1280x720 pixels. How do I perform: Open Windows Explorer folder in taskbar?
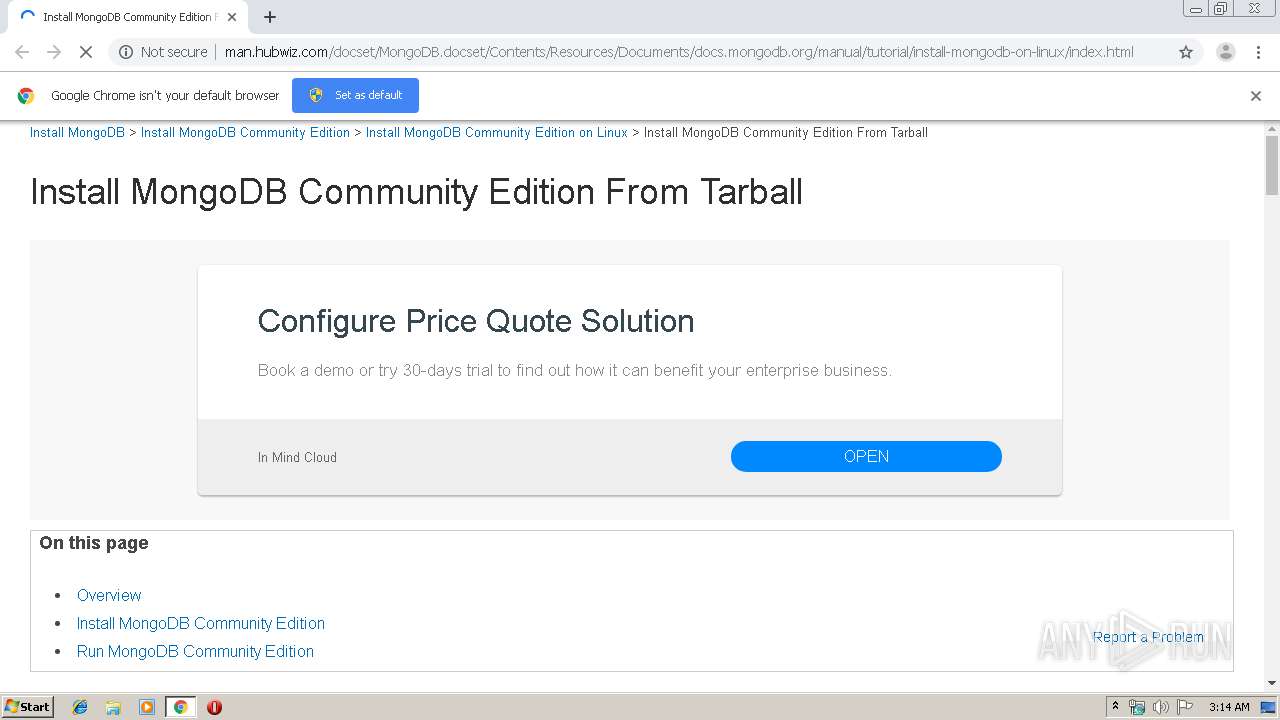tap(113, 707)
